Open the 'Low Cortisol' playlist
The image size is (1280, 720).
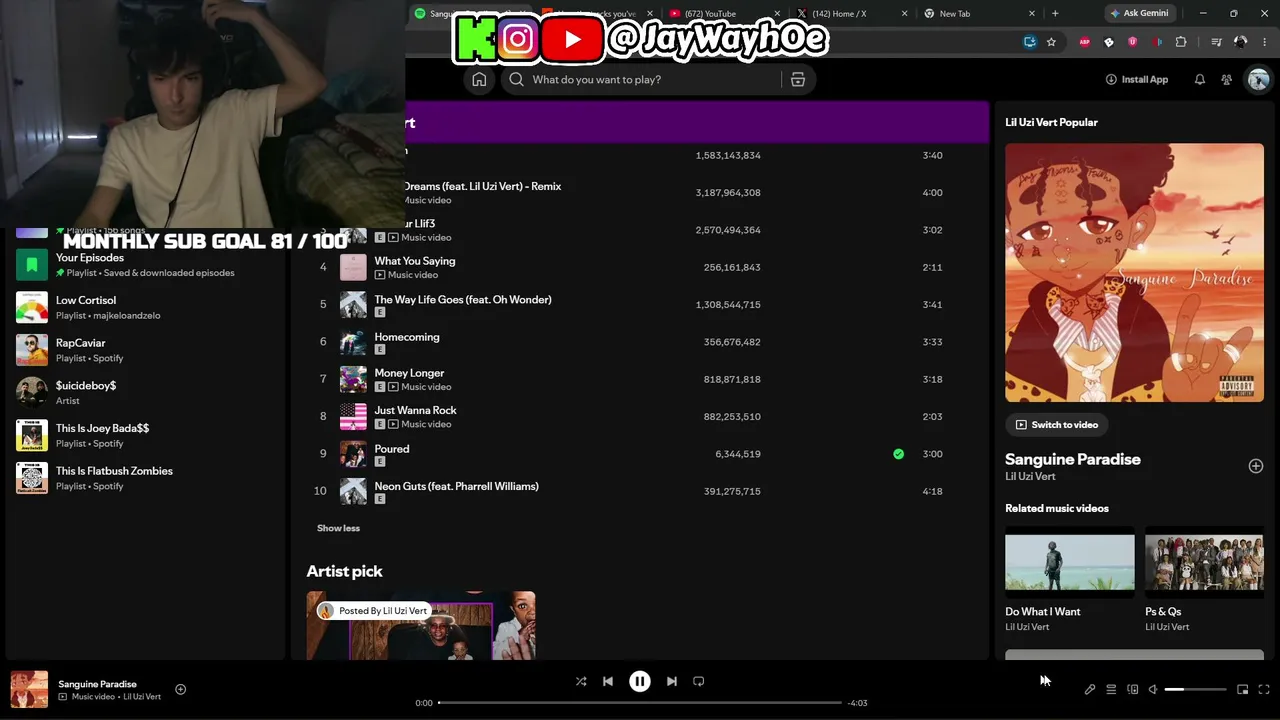click(146, 307)
